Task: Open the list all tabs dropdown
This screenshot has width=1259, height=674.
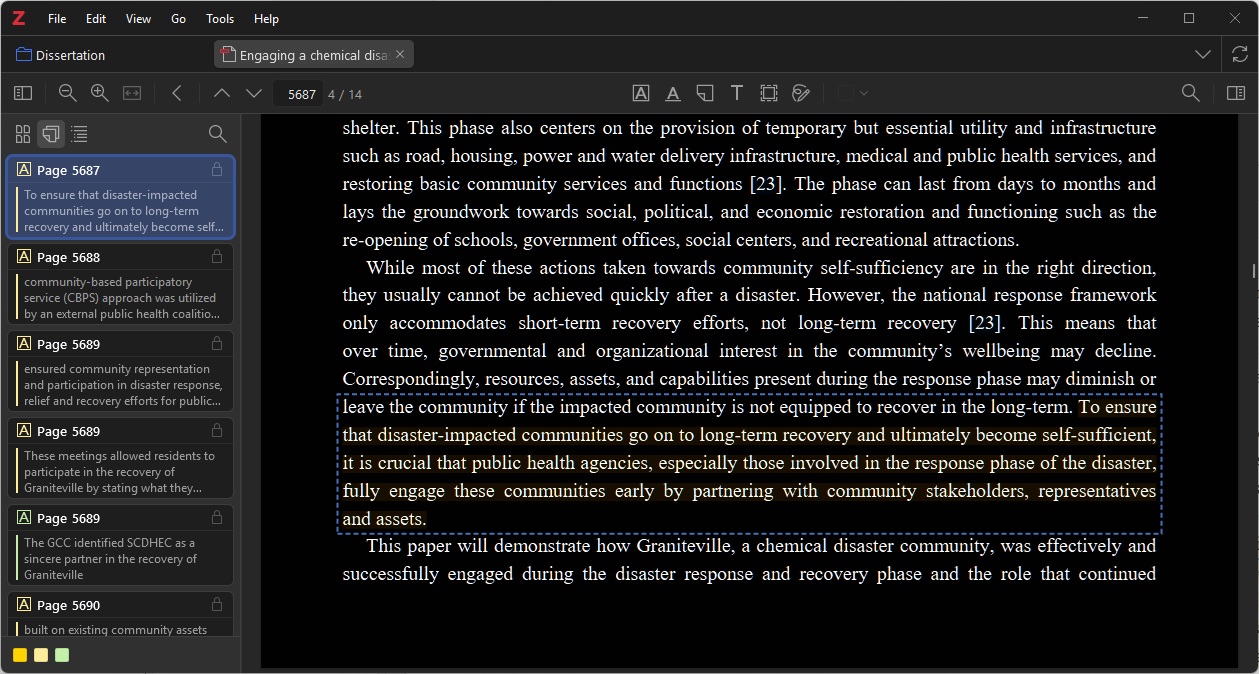Action: [1203, 54]
